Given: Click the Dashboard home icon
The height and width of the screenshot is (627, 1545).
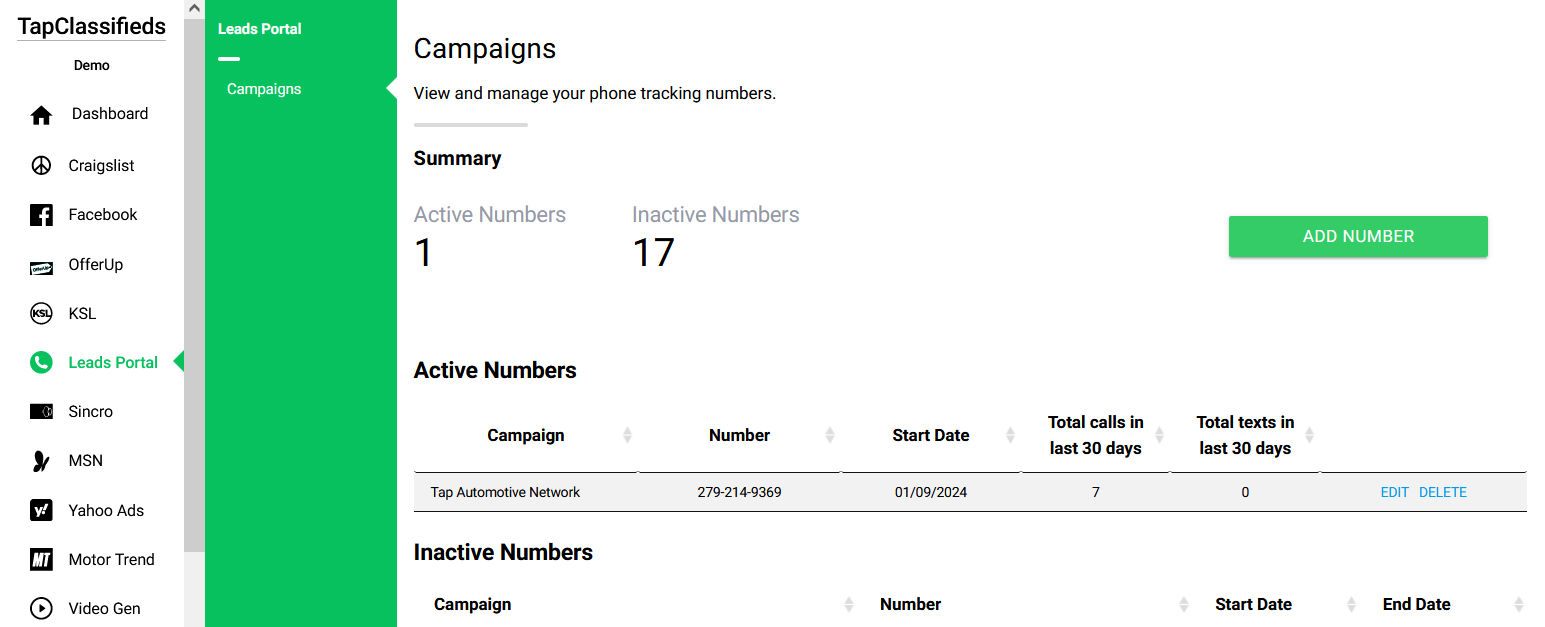Looking at the screenshot, I should click(41, 115).
